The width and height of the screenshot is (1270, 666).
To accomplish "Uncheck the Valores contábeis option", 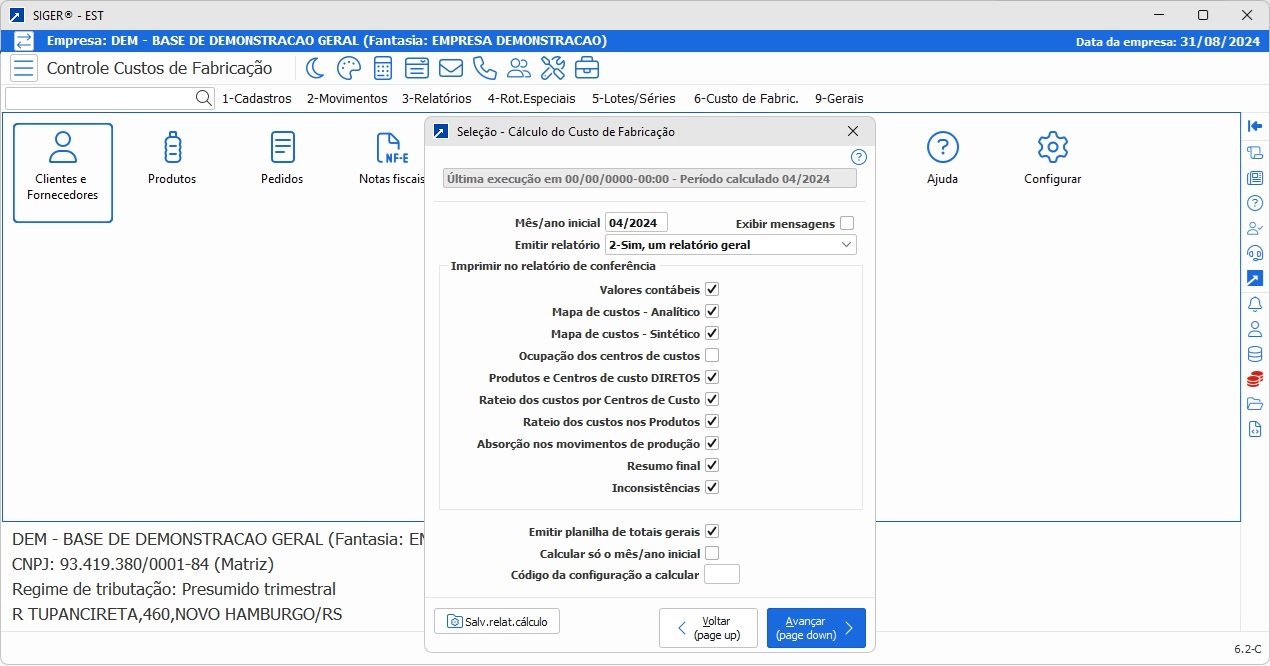I will pos(712,289).
